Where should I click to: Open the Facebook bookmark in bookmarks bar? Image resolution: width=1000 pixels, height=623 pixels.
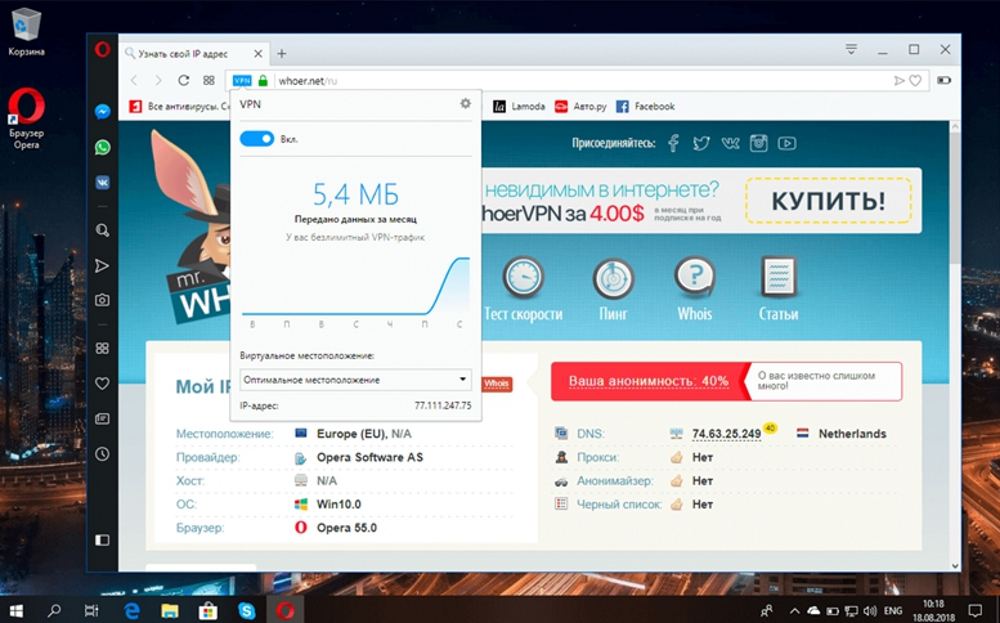click(x=645, y=106)
